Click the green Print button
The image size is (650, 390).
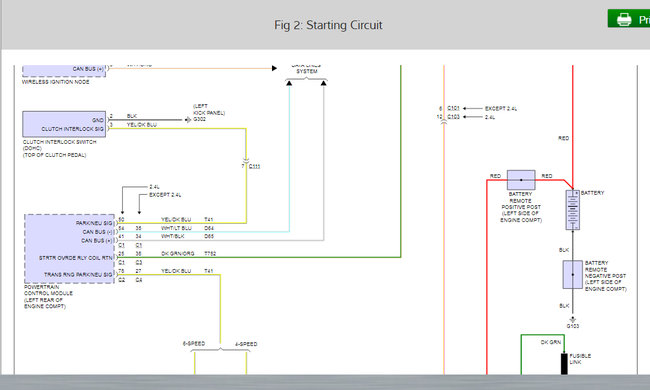coord(629,19)
